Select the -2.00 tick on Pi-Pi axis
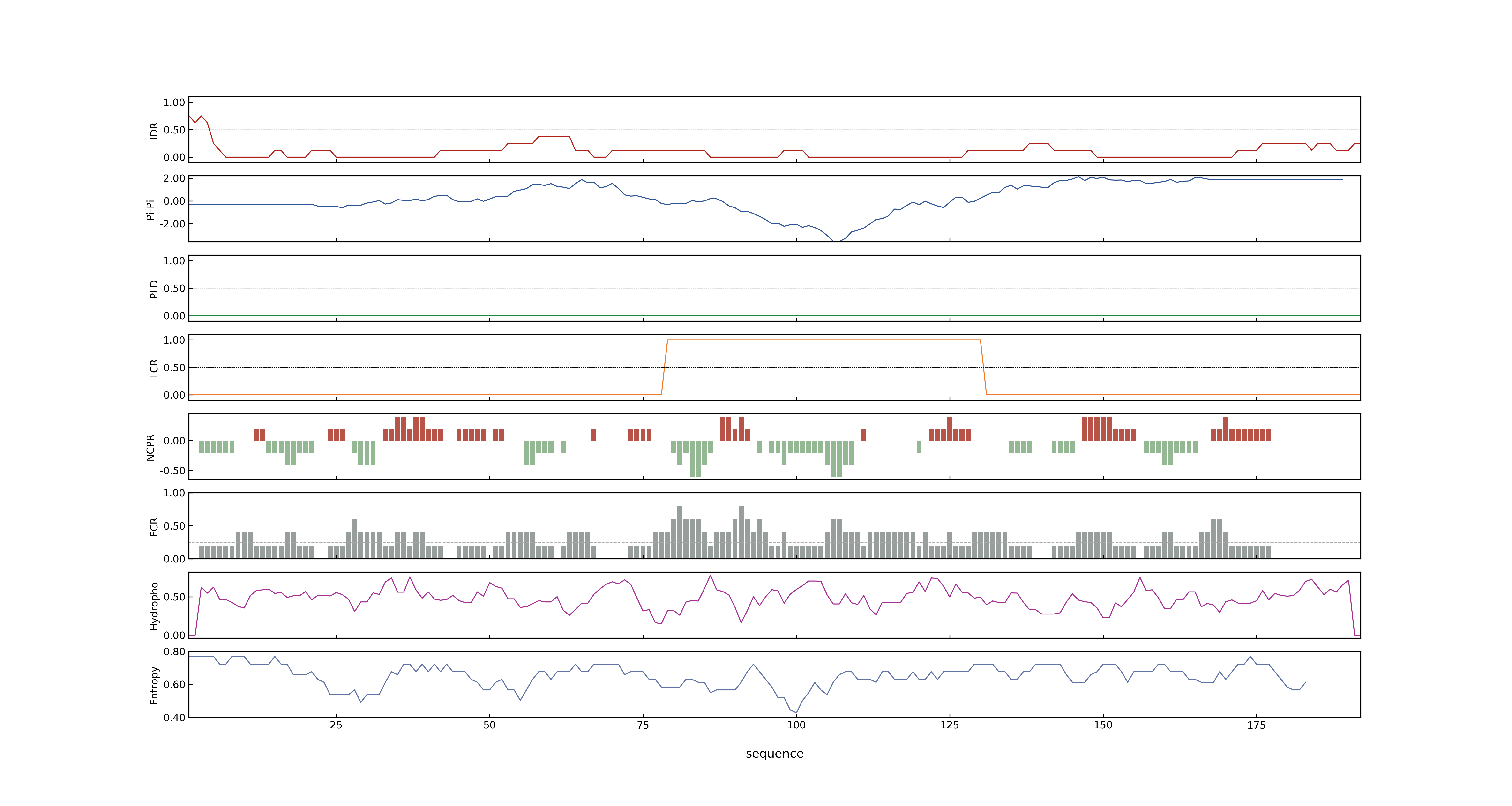The width and height of the screenshot is (1512, 806). (172, 224)
